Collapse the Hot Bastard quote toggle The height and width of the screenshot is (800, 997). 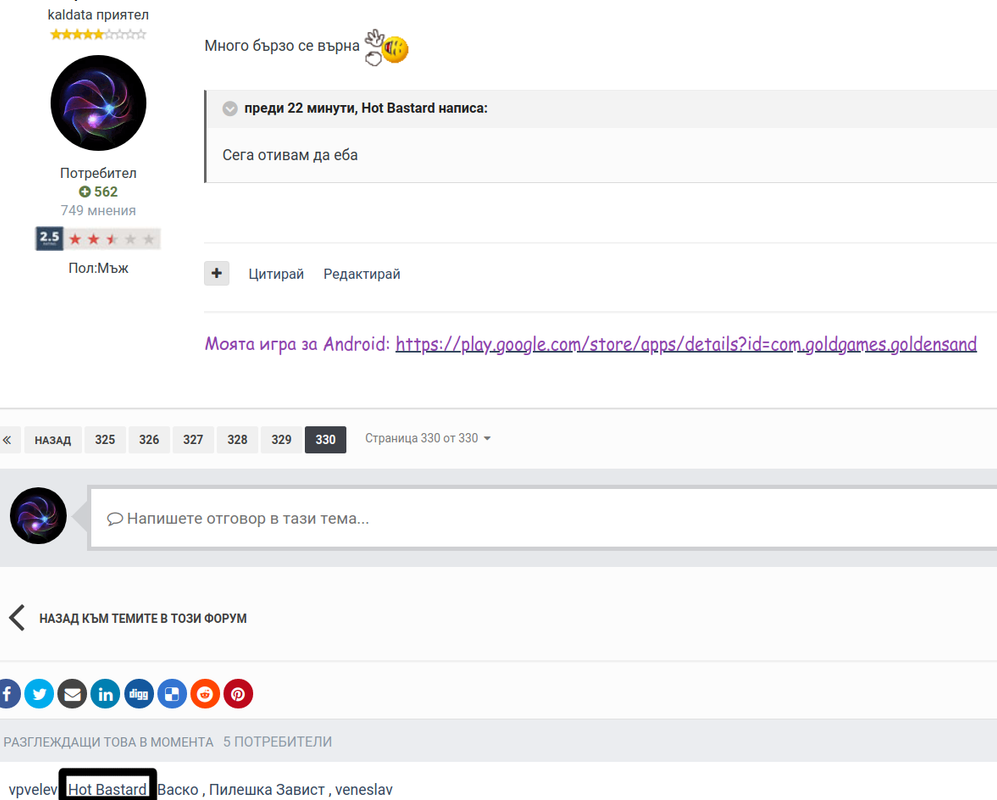point(230,109)
